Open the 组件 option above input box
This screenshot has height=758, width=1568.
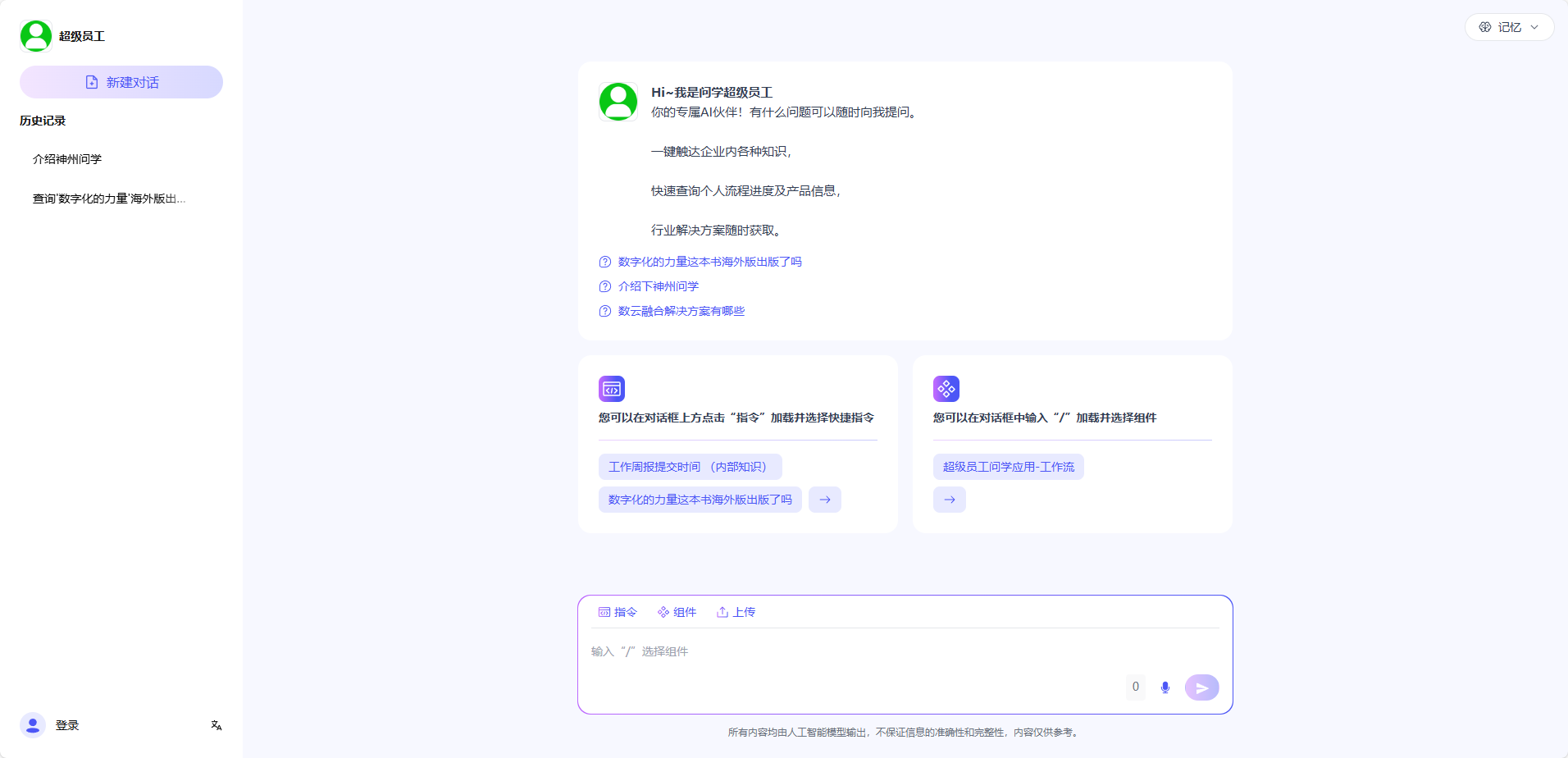pyautogui.click(x=677, y=612)
